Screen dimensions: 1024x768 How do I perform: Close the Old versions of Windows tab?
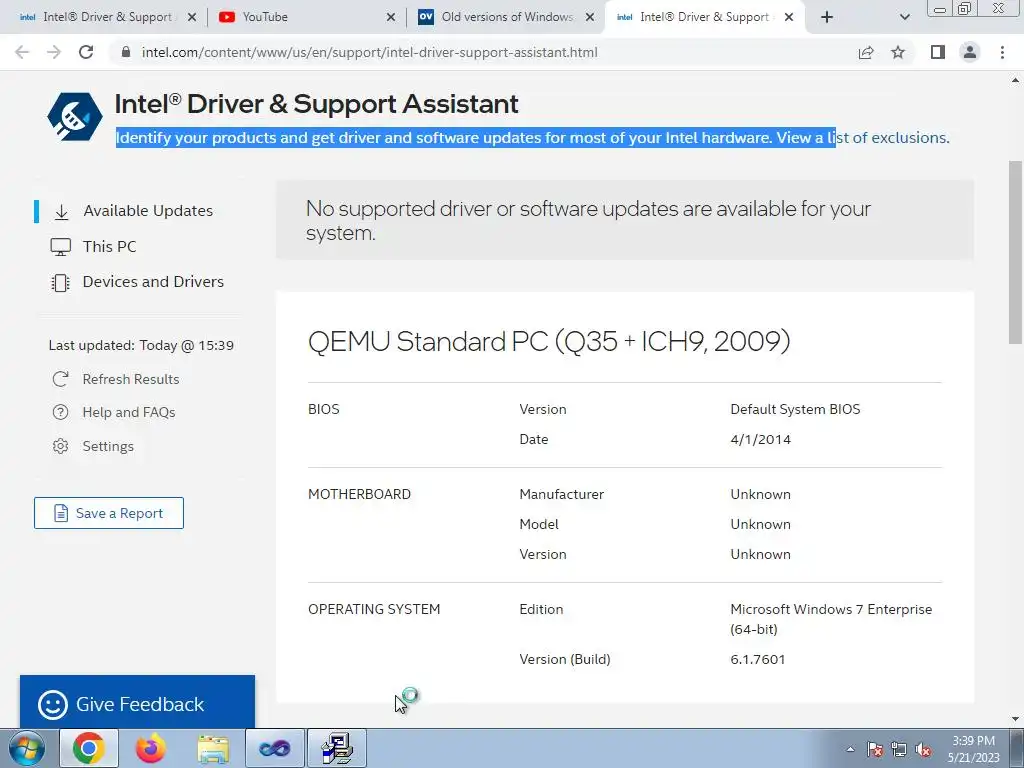[x=590, y=17]
